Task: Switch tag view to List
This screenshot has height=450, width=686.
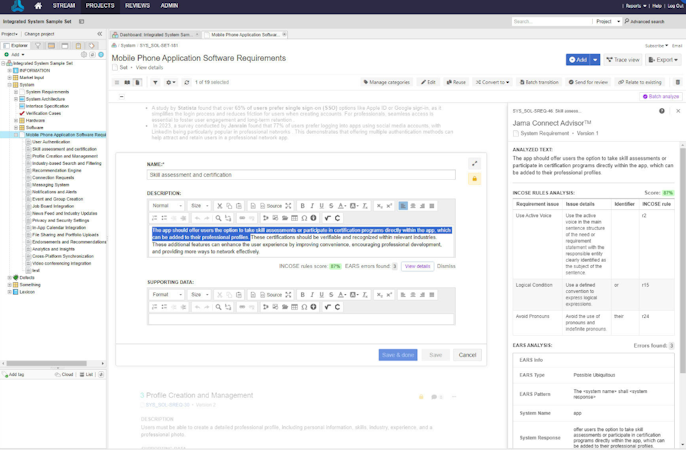Action: point(87,374)
